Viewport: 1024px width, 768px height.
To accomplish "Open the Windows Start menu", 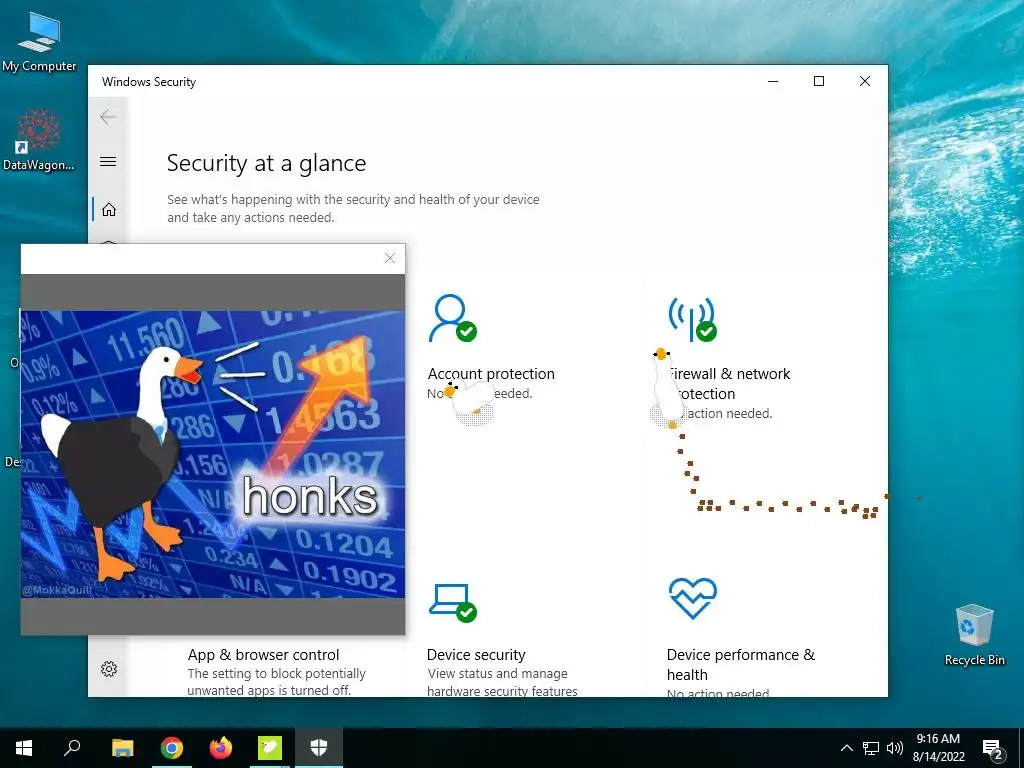I will (24, 748).
